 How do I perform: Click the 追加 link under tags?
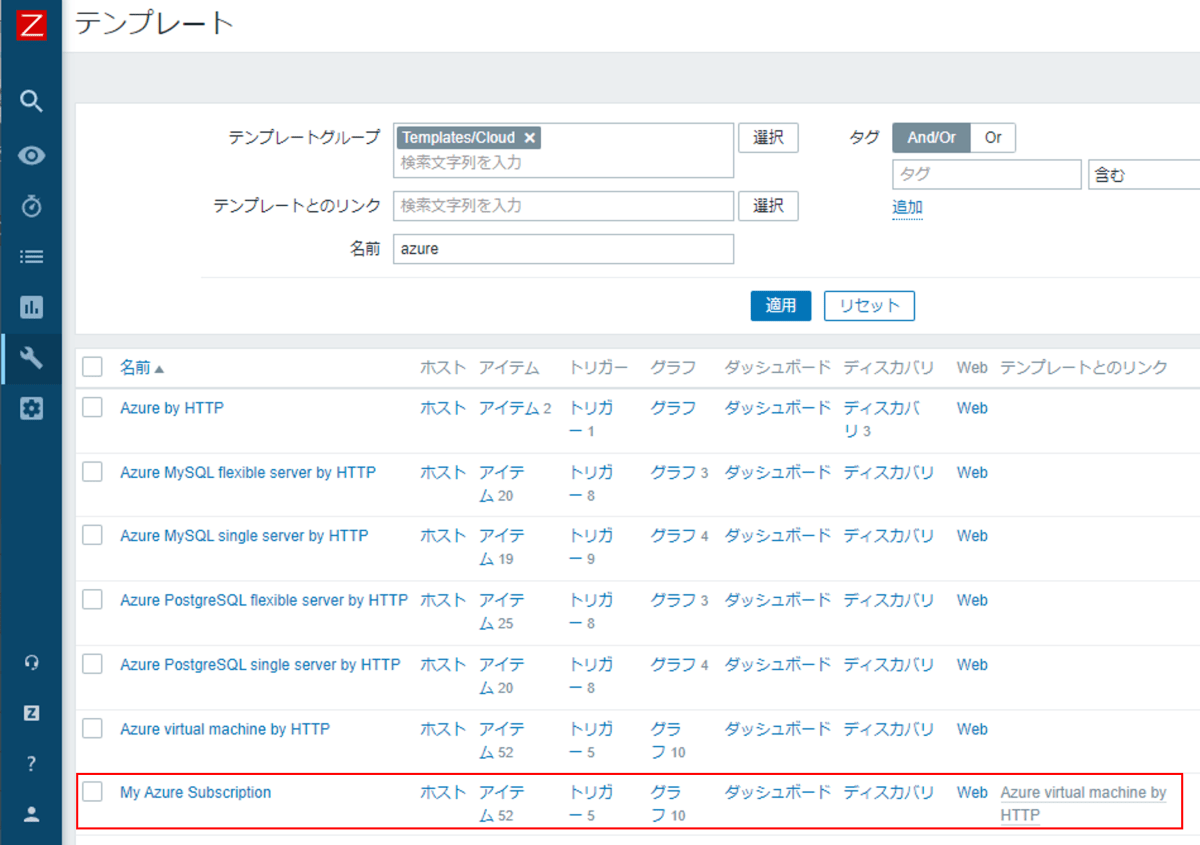[x=907, y=208]
